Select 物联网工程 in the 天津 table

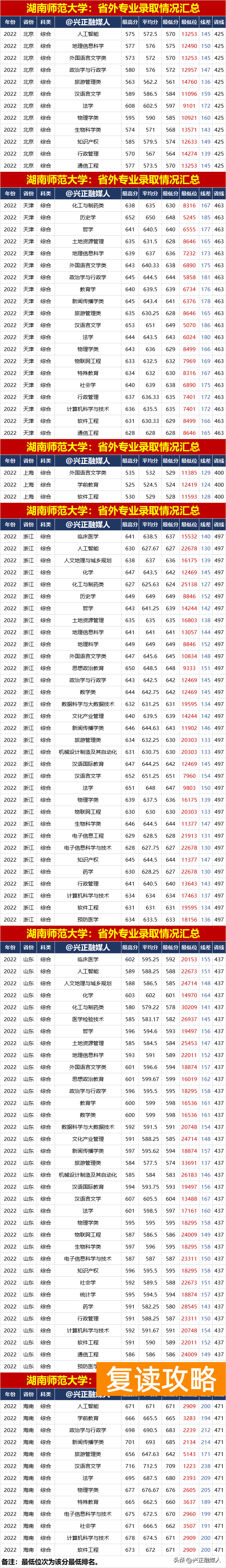coord(88,361)
